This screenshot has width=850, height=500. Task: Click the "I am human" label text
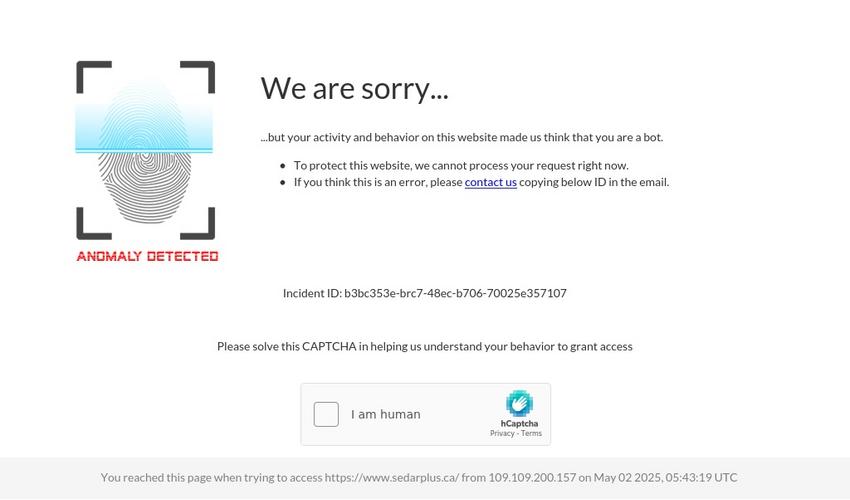(386, 414)
